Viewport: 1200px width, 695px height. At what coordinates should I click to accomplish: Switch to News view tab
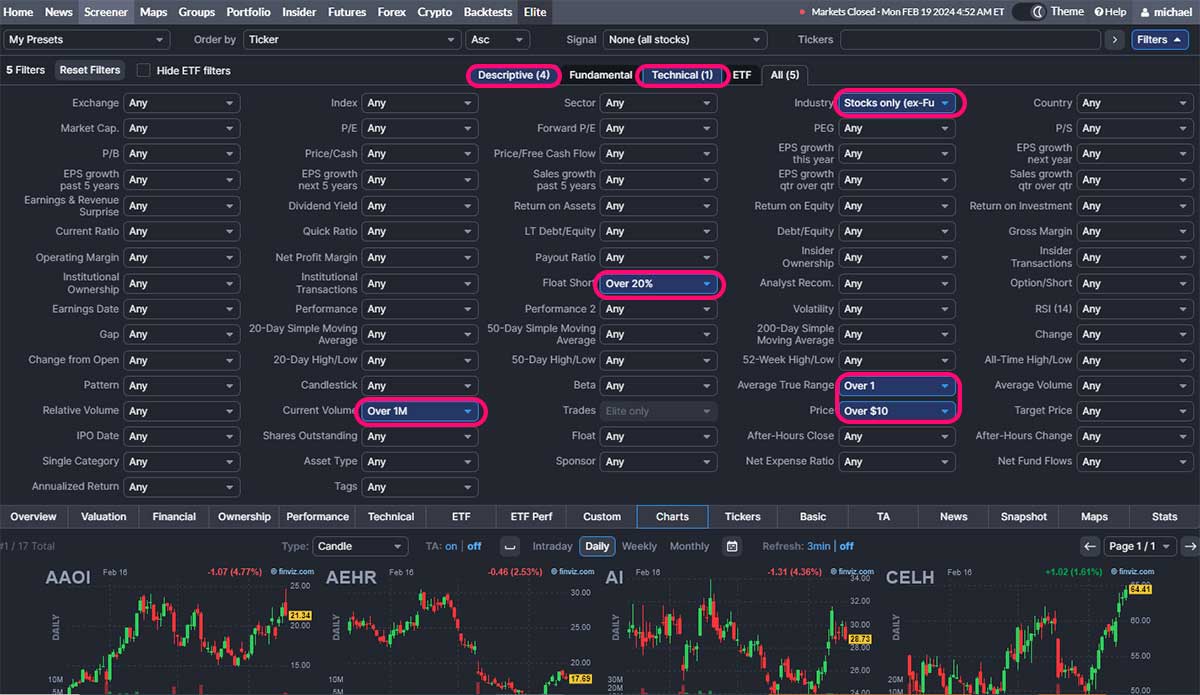[x=954, y=517]
